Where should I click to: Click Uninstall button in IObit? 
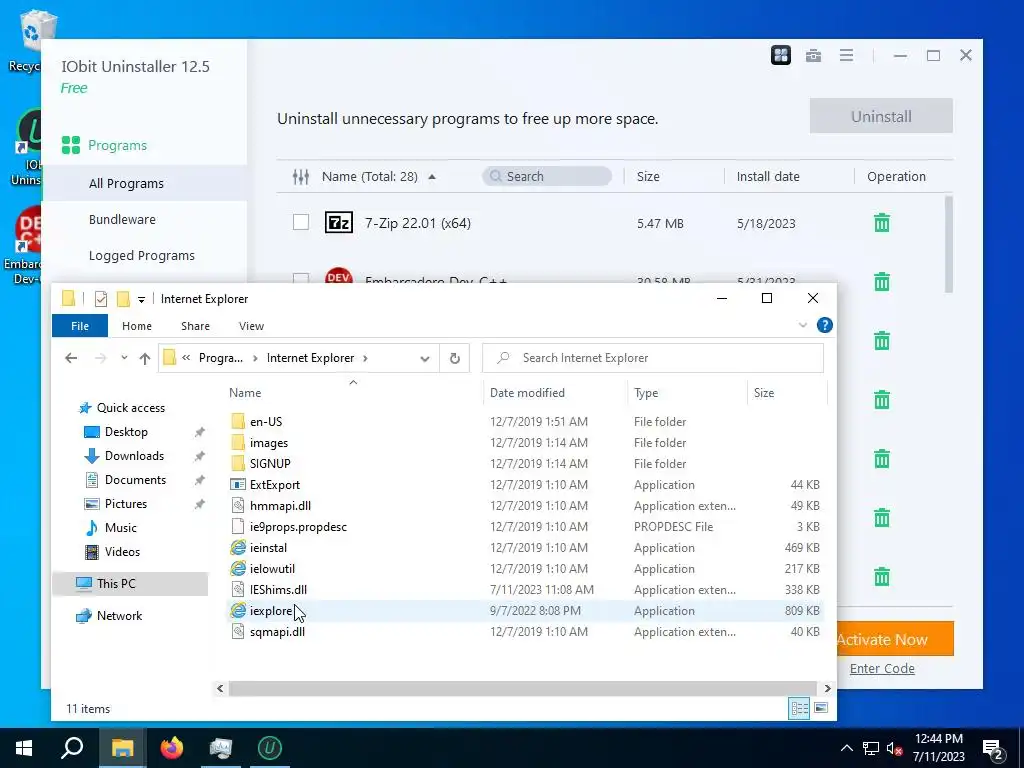click(881, 116)
